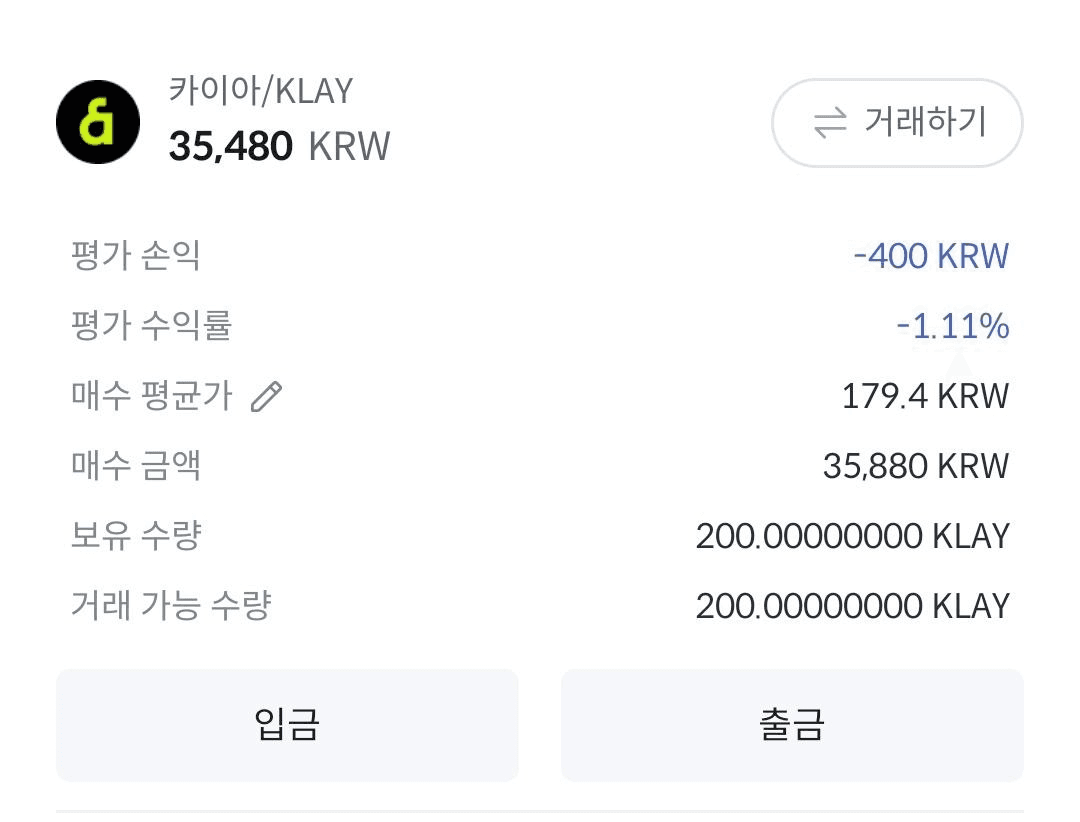Select the 평가 수익률 label
This screenshot has width=1080, height=822.
[152, 325]
